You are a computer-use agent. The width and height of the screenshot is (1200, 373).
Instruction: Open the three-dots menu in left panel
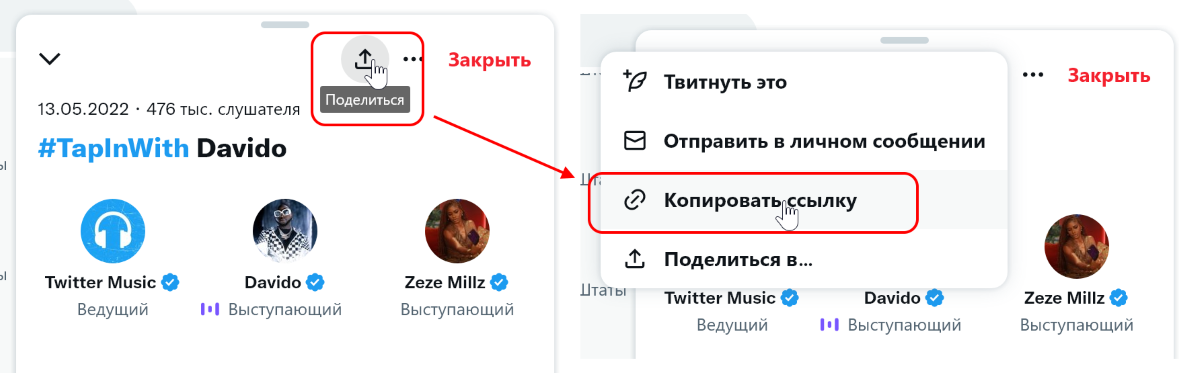click(413, 59)
